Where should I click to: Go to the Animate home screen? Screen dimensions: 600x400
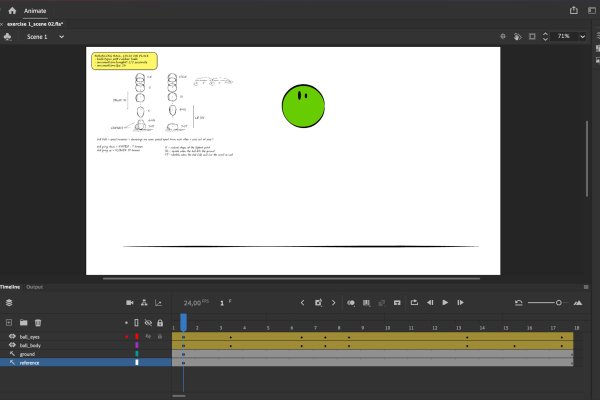[12, 11]
